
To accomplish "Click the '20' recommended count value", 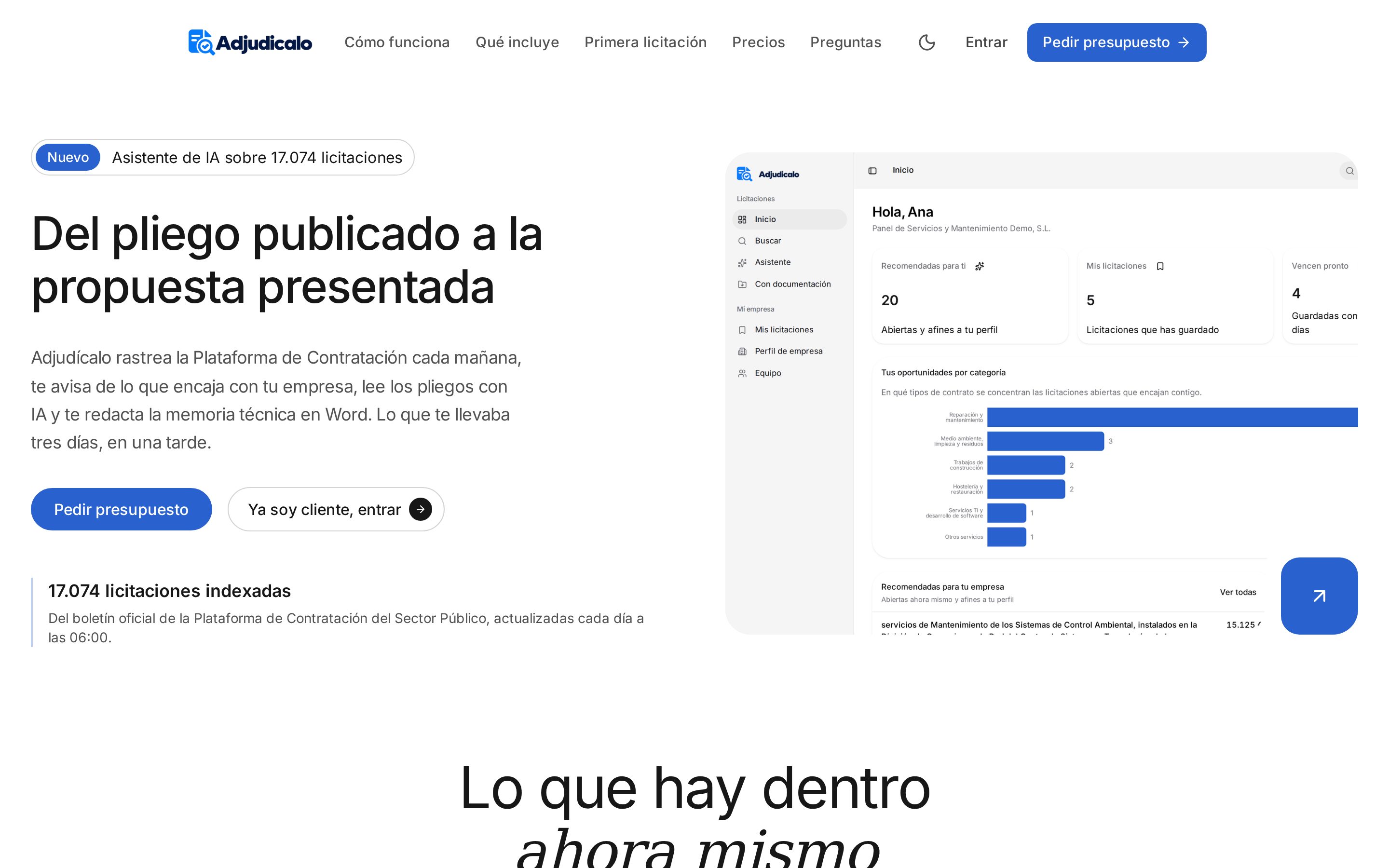I will (890, 300).
